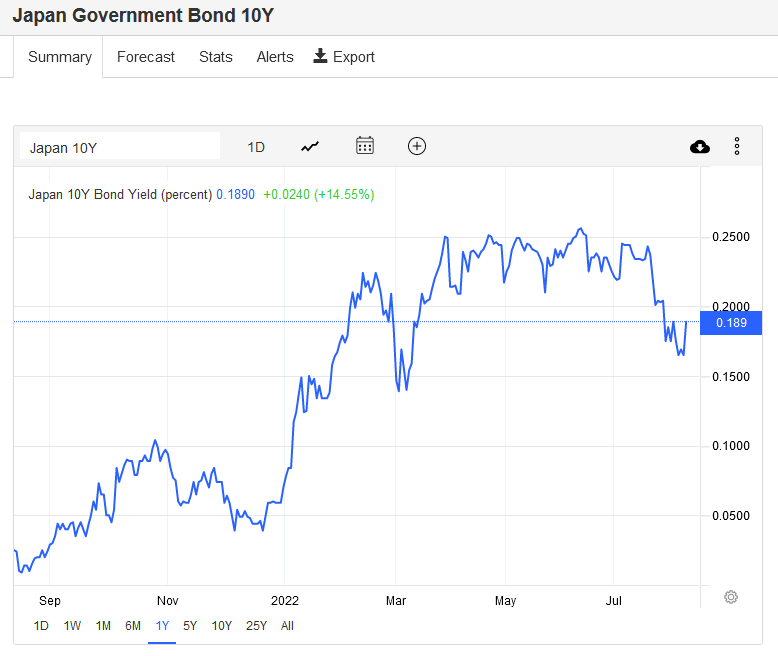
Task: Click the Export tab label
Action: (x=354, y=57)
